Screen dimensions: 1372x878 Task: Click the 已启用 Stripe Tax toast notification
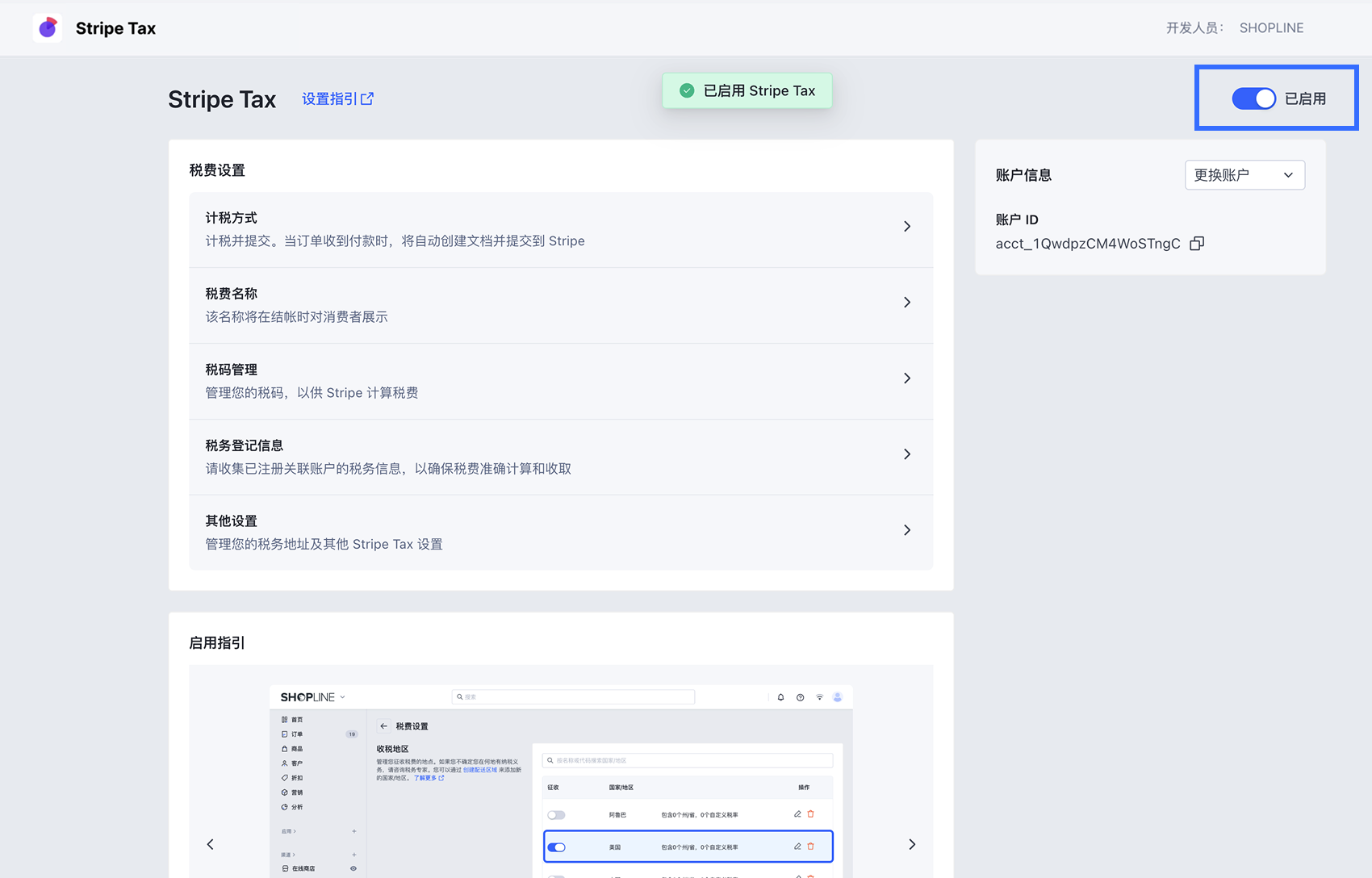[x=747, y=90]
